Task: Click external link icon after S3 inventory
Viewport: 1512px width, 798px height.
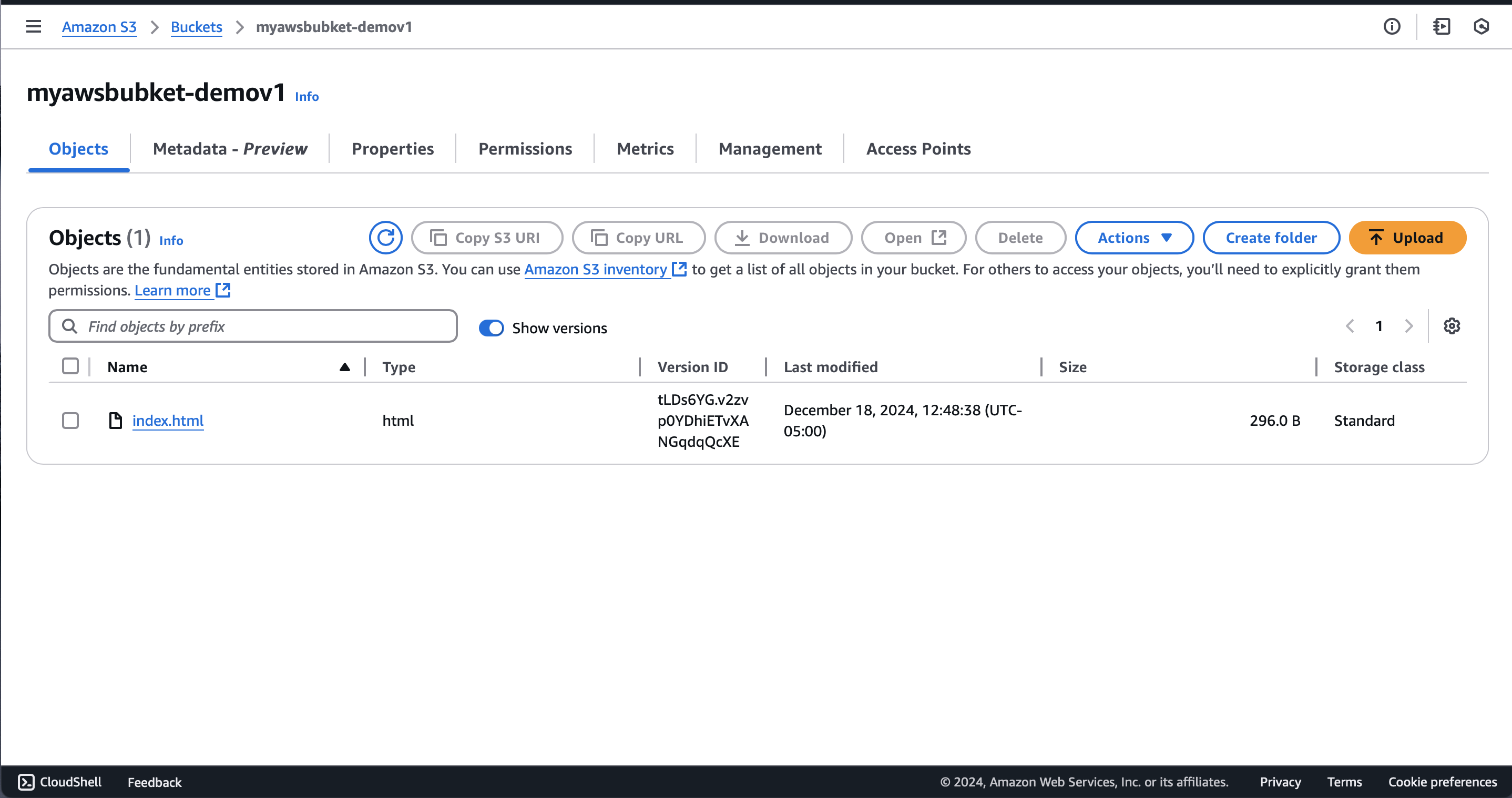Action: [x=679, y=269]
